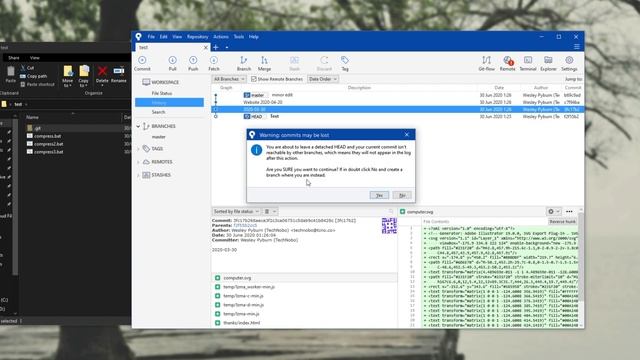Open the Repository menu
640x360 pixels.
click(198, 37)
